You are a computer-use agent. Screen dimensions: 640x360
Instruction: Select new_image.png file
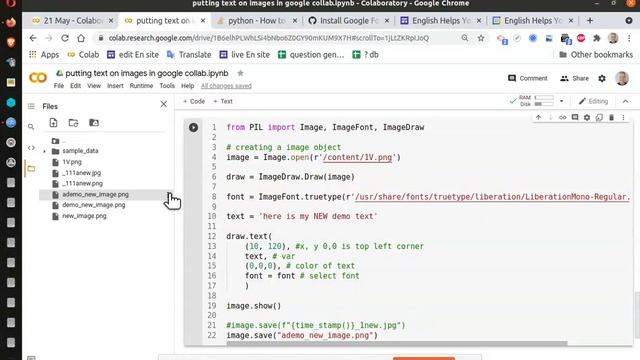click(x=84, y=216)
